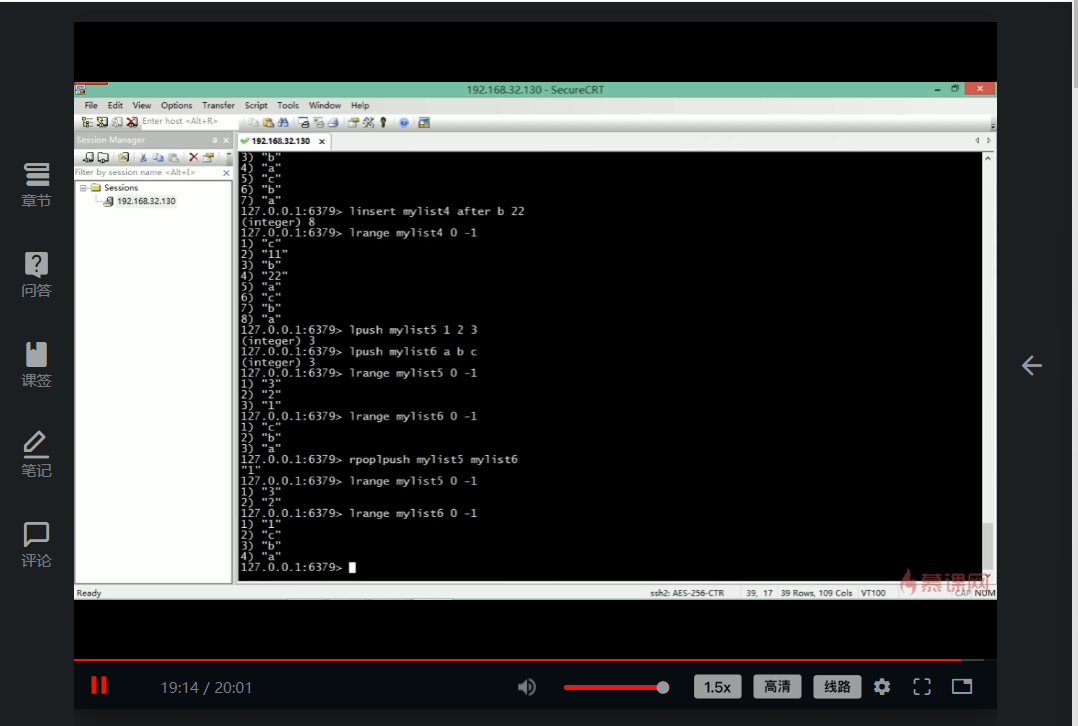Image resolution: width=1078 pixels, height=726 pixels.
Task: Click the Print Screen toolbar icon
Action: click(304, 122)
